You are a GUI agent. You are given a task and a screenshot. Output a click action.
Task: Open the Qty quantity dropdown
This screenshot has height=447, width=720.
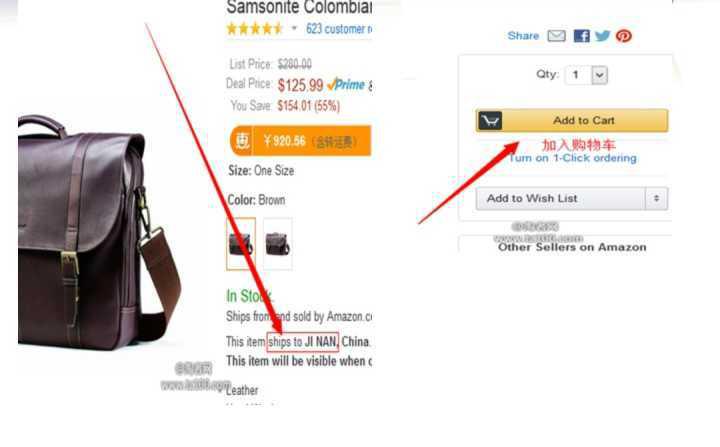click(x=586, y=75)
